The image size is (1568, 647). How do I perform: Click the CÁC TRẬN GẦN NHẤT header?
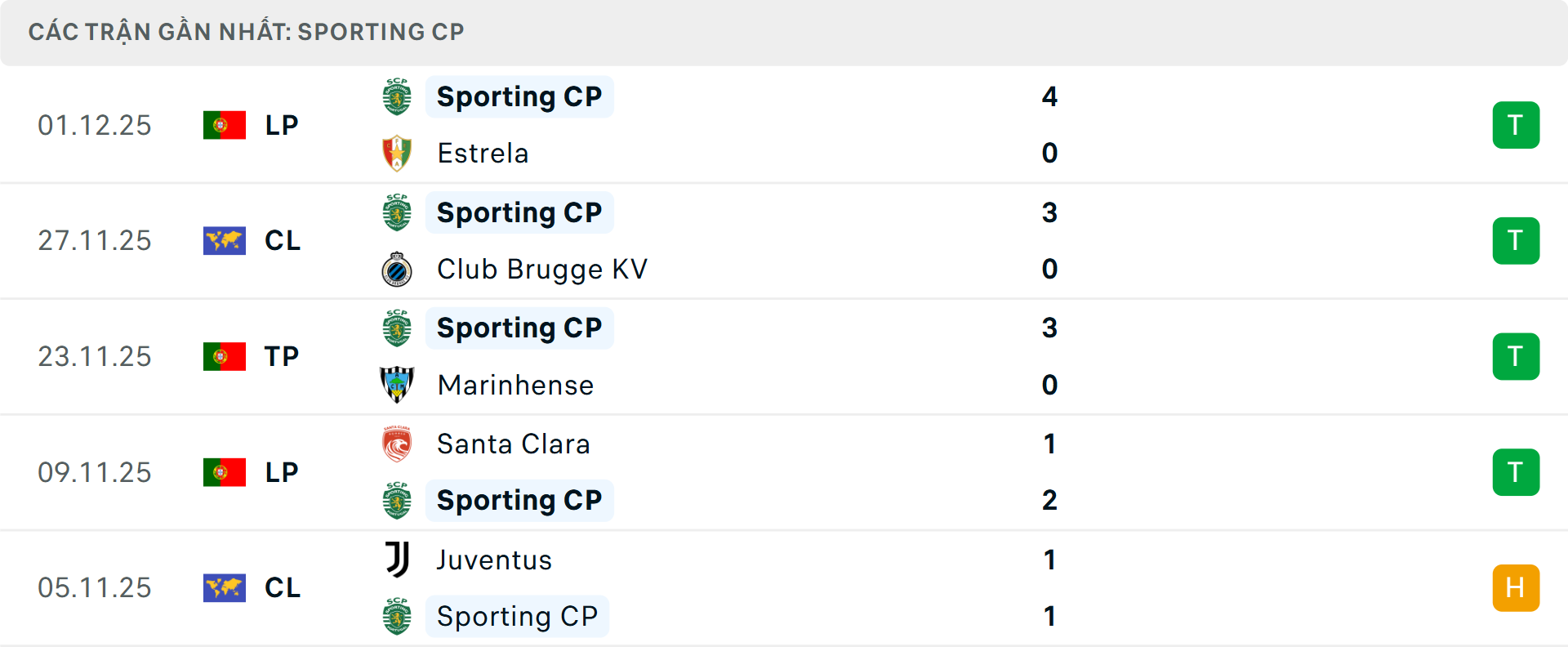click(x=247, y=31)
